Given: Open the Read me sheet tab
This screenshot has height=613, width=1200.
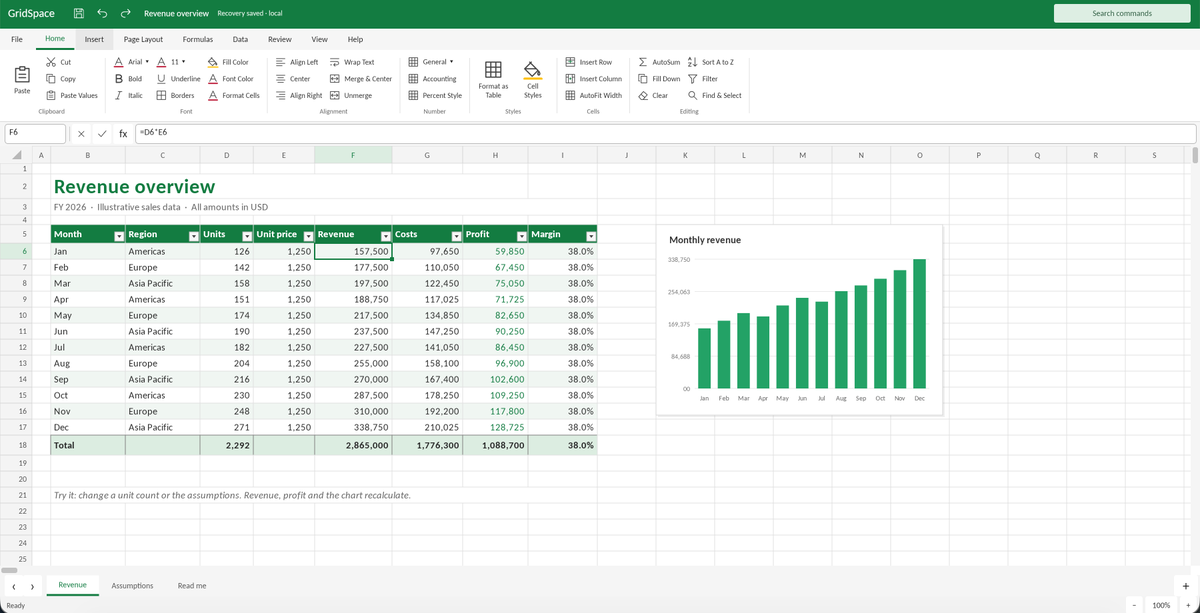Looking at the screenshot, I should pos(192,585).
